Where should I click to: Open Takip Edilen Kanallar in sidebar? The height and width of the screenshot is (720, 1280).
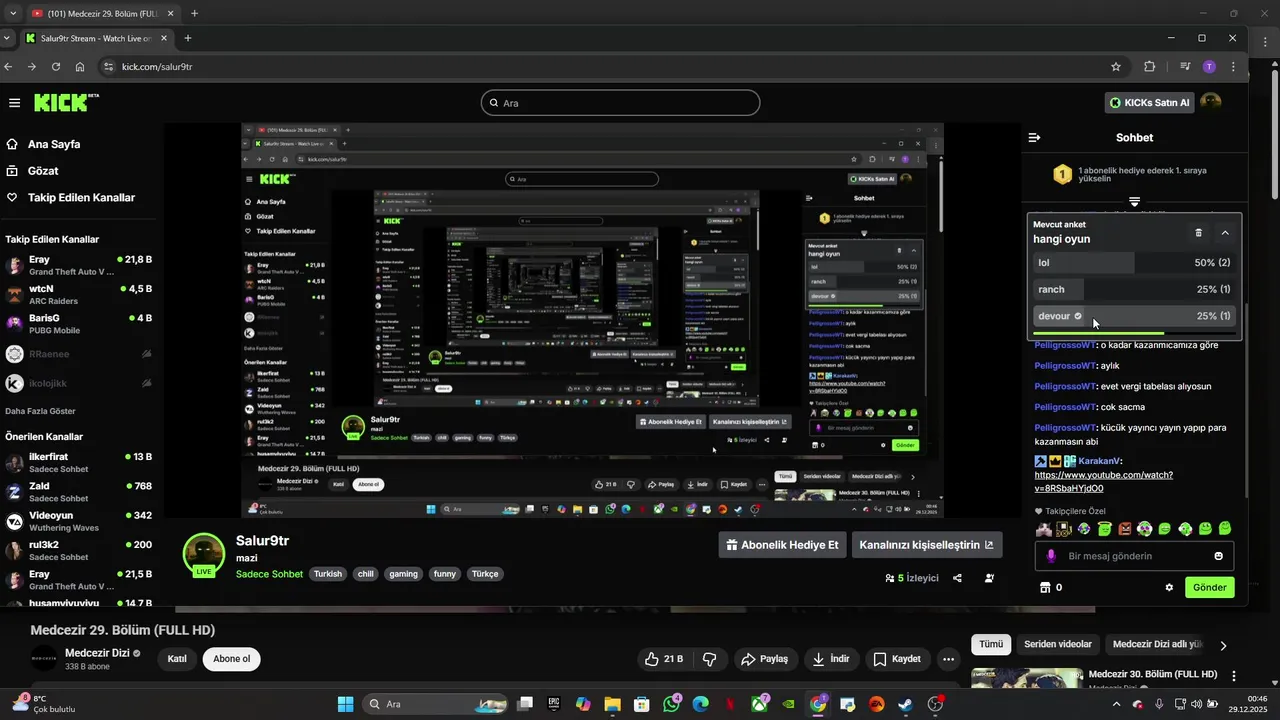[70, 198]
